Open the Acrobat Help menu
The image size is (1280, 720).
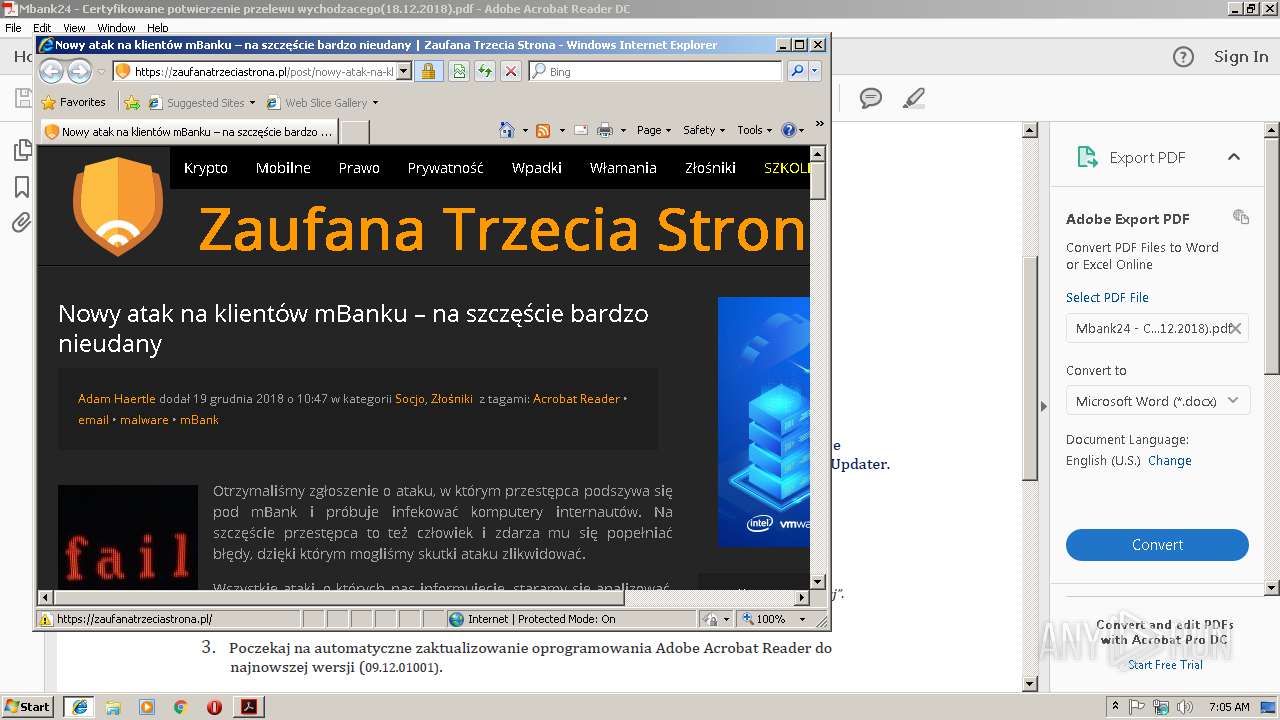click(x=158, y=28)
